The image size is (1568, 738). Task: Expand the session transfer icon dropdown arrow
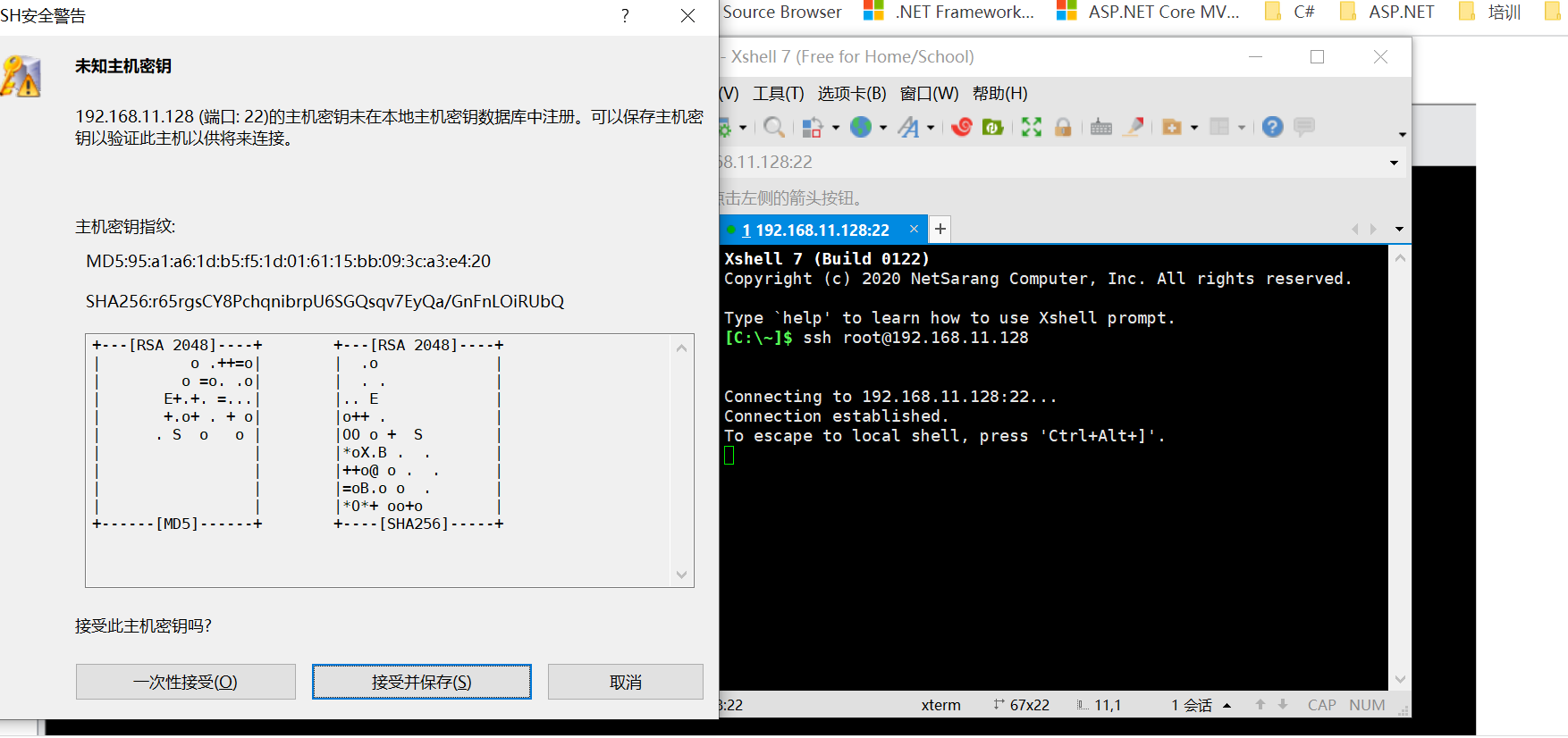(x=836, y=128)
